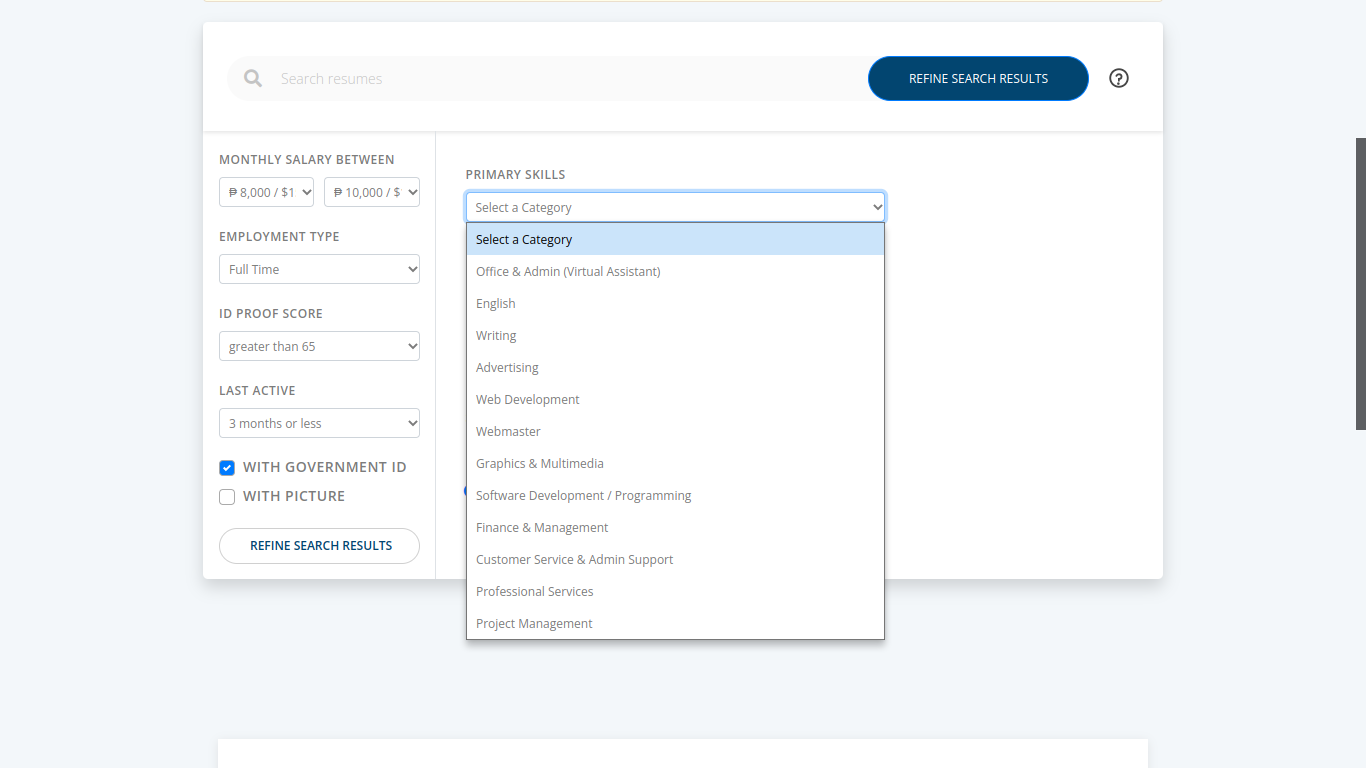
Task: Select Project Management from the list
Action: point(675,623)
